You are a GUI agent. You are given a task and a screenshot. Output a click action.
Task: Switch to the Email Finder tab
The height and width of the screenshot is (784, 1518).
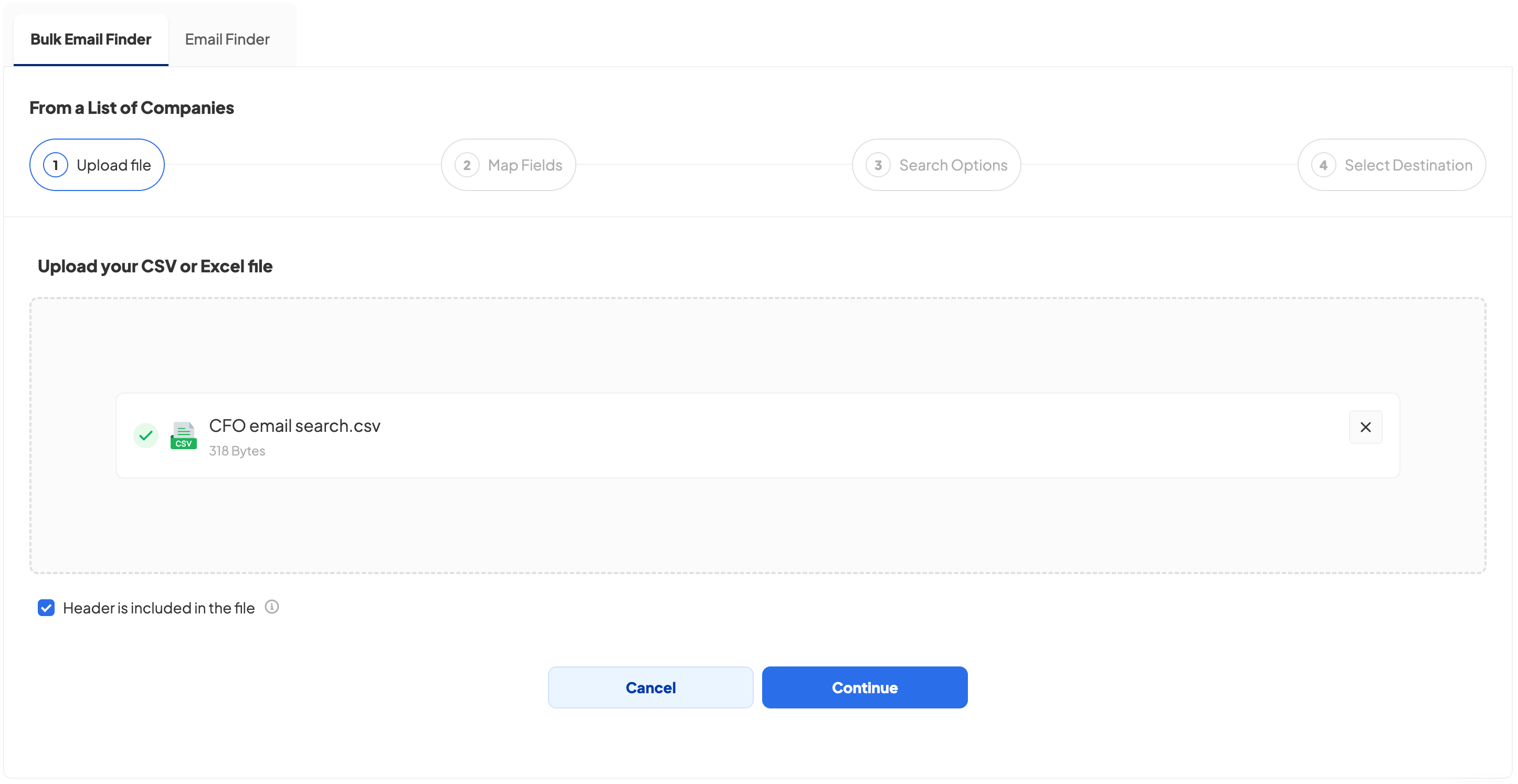[227, 39]
